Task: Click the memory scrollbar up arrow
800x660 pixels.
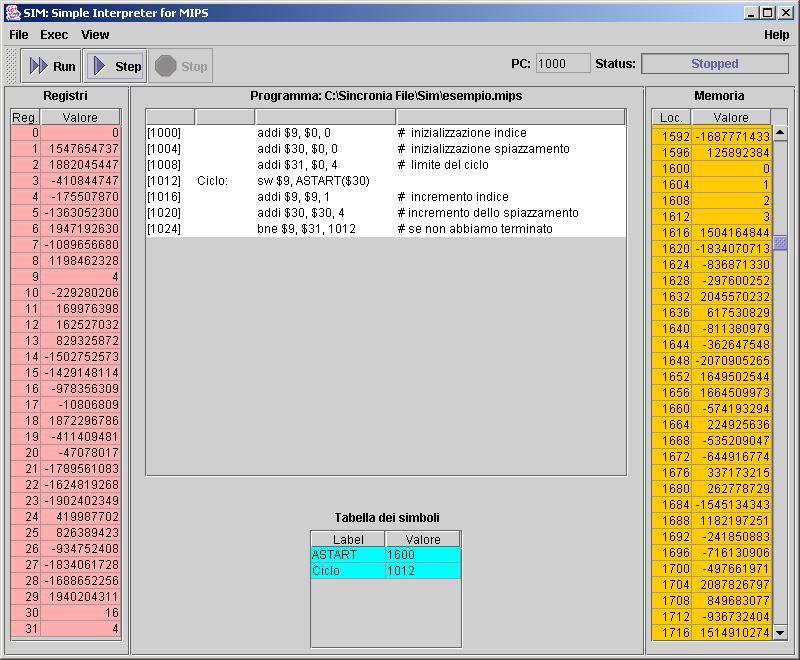Action: click(780, 133)
